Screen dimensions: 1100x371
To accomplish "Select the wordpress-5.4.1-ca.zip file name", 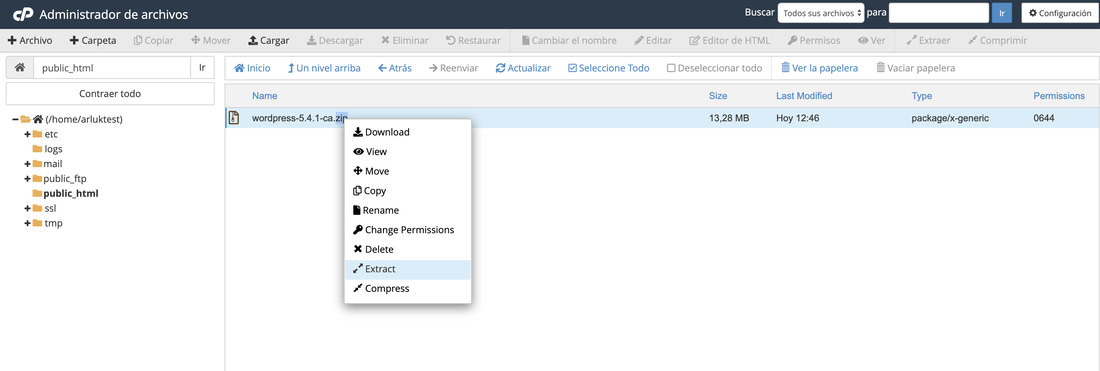I will point(300,118).
